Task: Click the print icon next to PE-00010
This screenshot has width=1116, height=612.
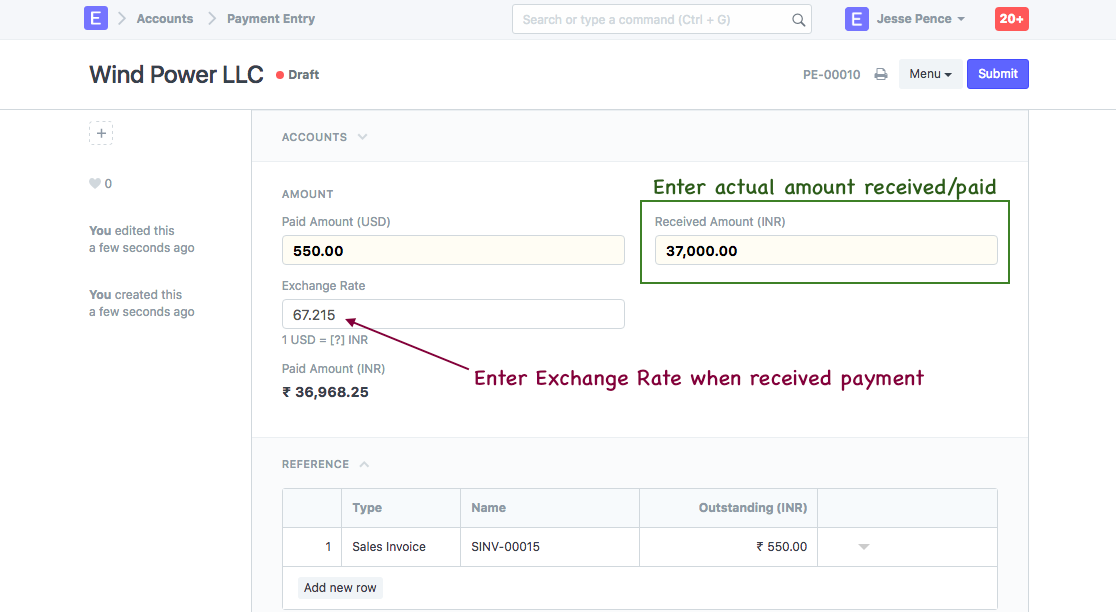Action: tap(881, 74)
